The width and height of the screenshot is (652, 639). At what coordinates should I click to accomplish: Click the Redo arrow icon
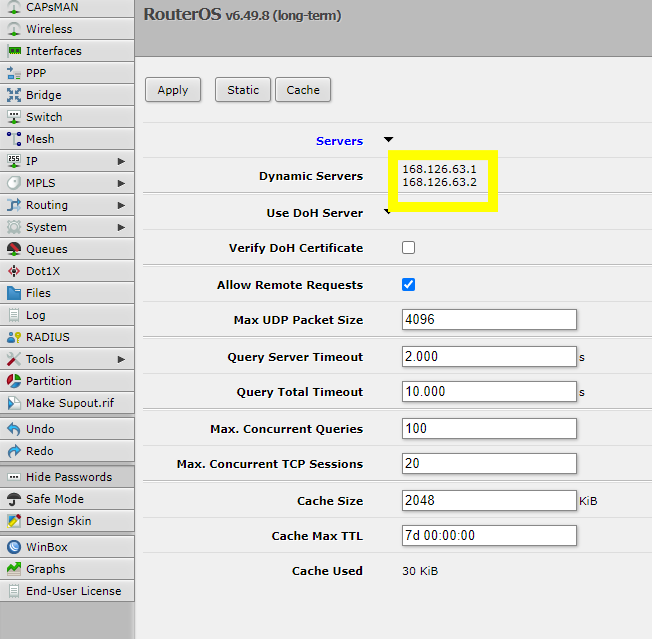point(14,451)
